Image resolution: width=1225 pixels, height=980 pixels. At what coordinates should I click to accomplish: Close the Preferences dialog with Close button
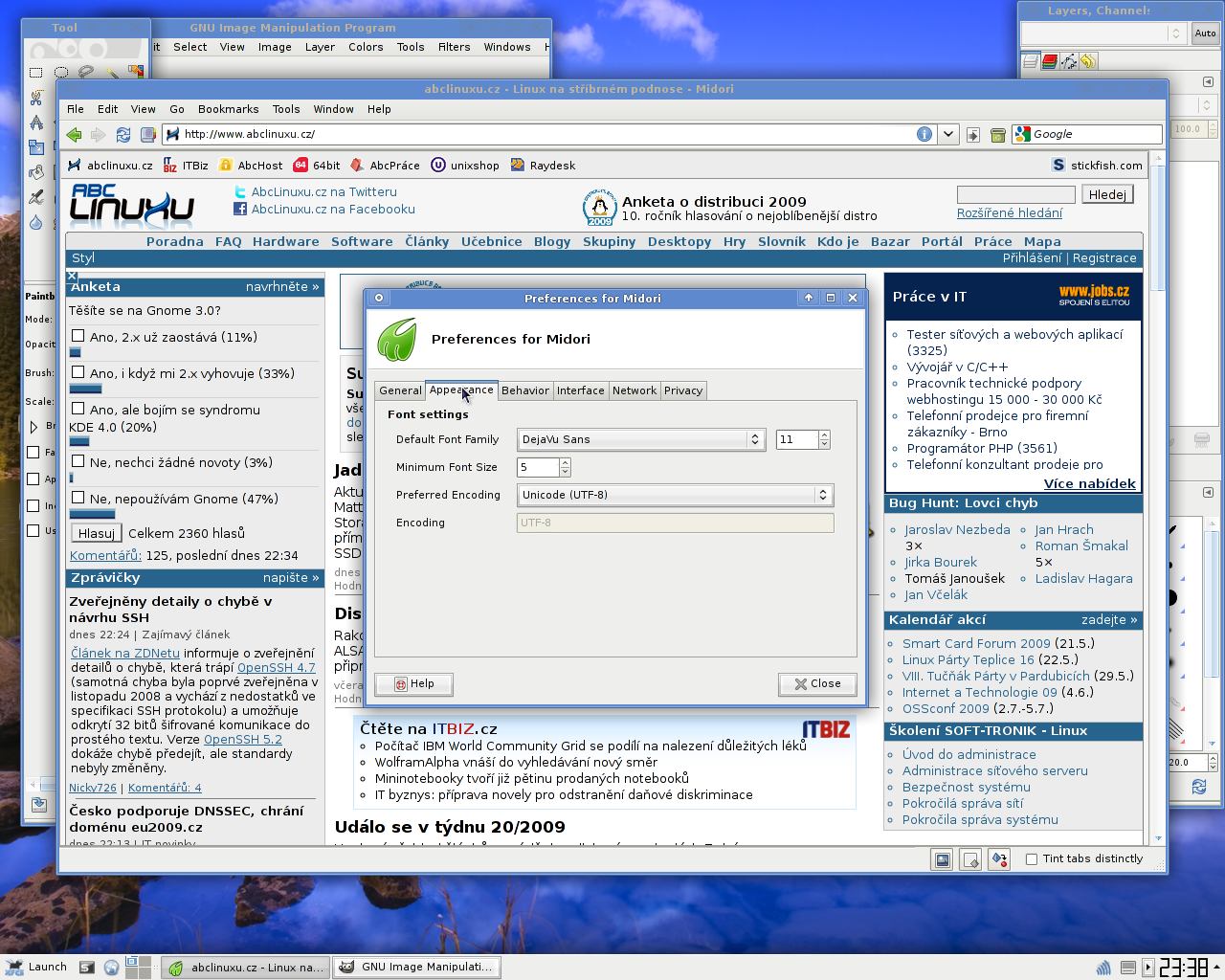817,684
